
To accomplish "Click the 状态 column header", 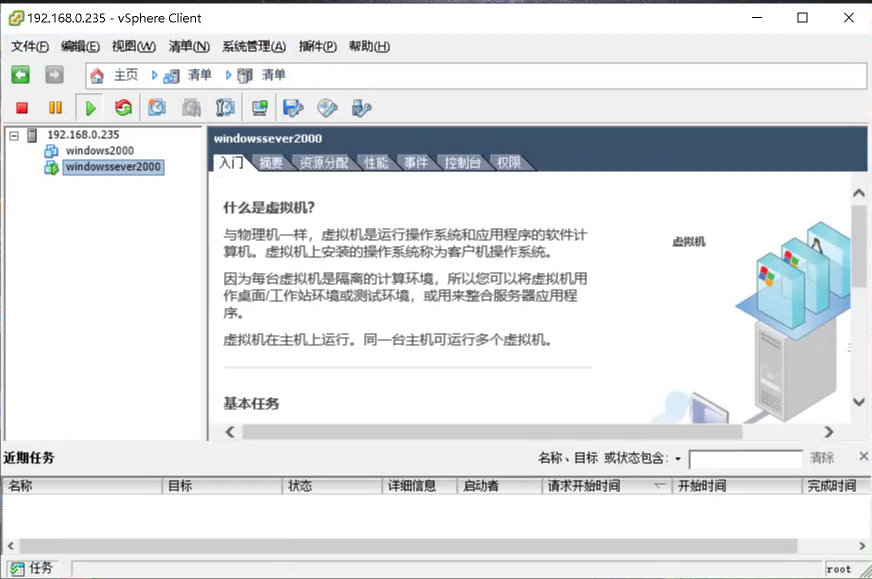I will 333,486.
